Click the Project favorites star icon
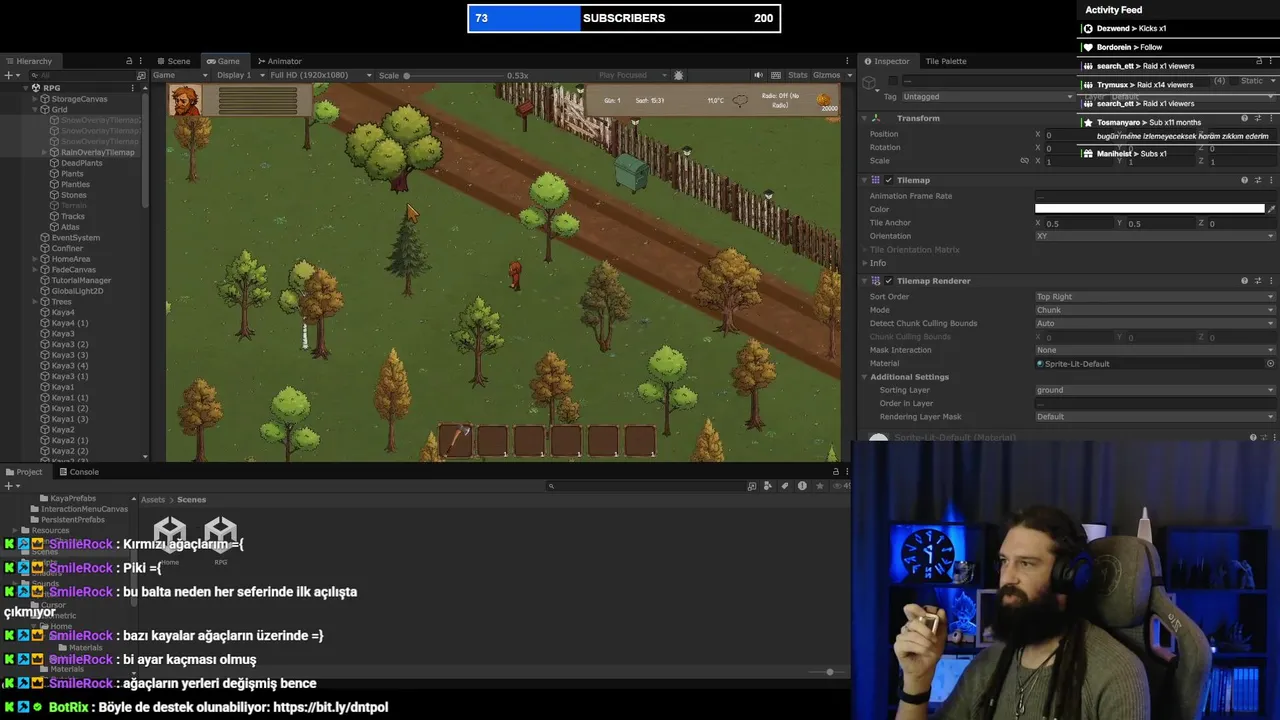 pos(818,486)
